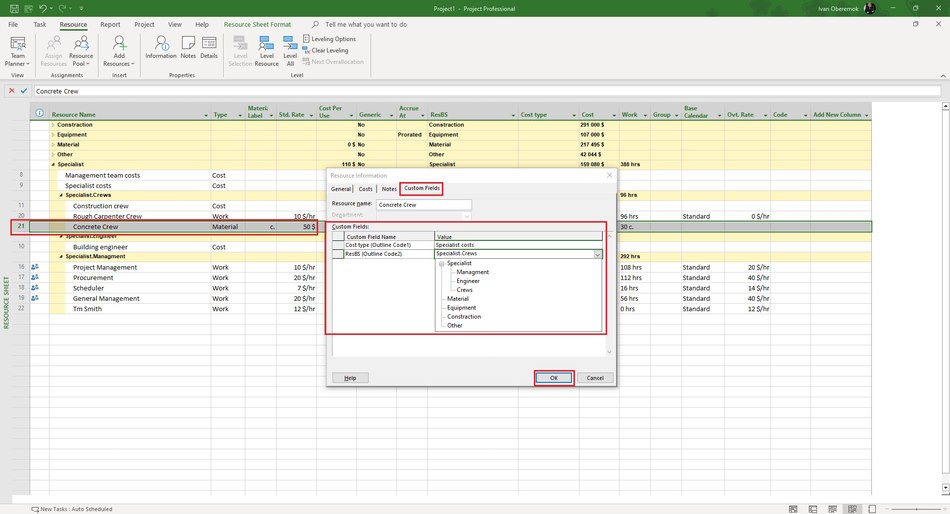
Task: Switch to Team Planner view in status bar
Action: (832, 509)
